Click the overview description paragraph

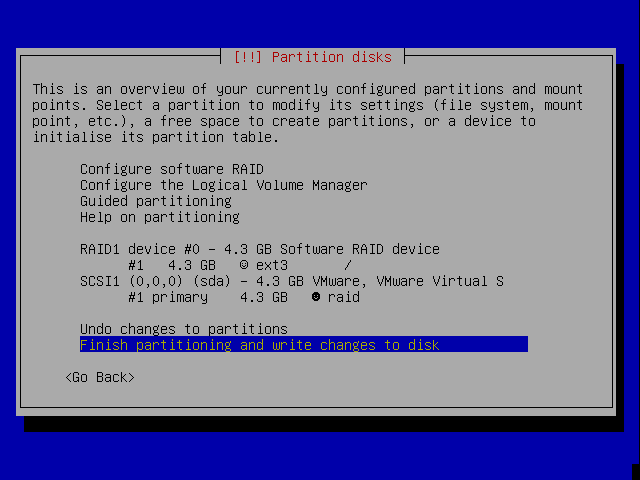point(307,113)
